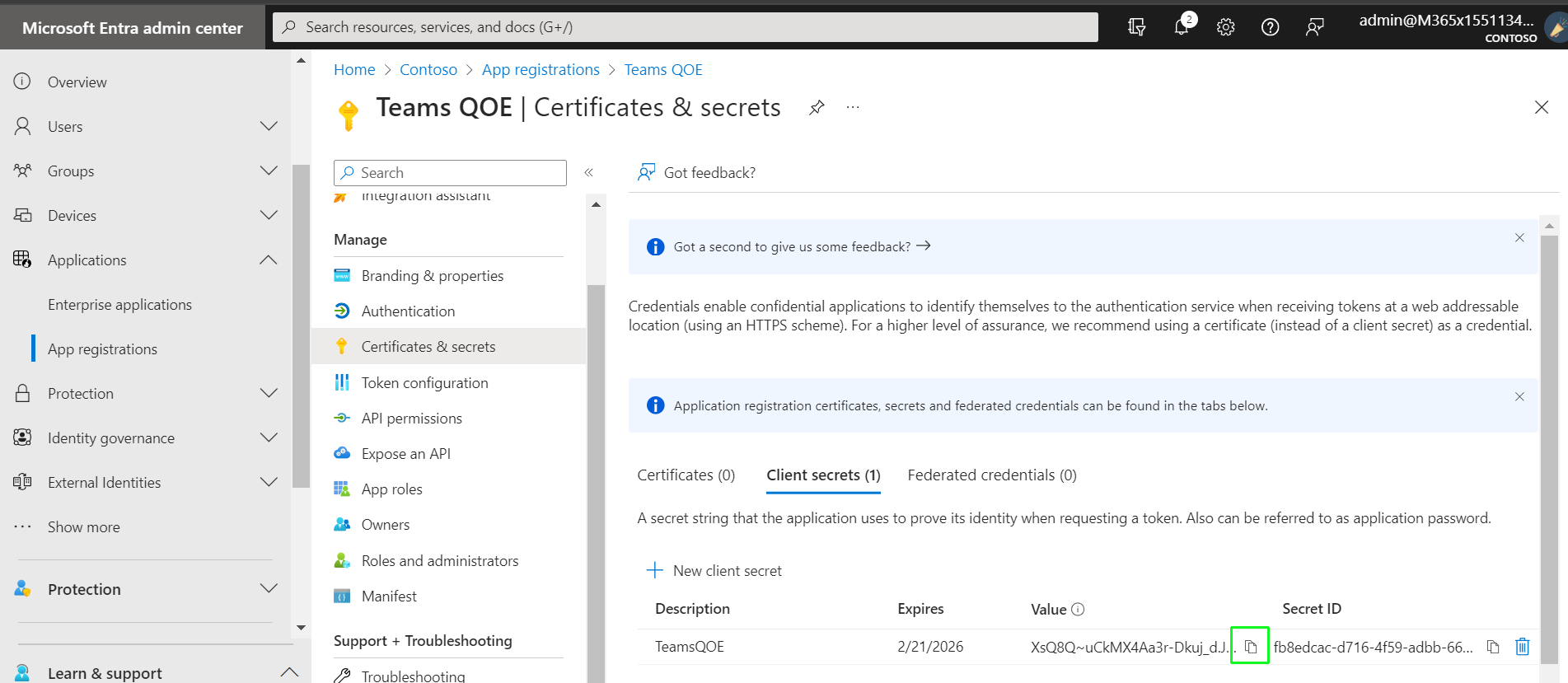
Task: Open portal settings gear
Action: pyautogui.click(x=1225, y=27)
